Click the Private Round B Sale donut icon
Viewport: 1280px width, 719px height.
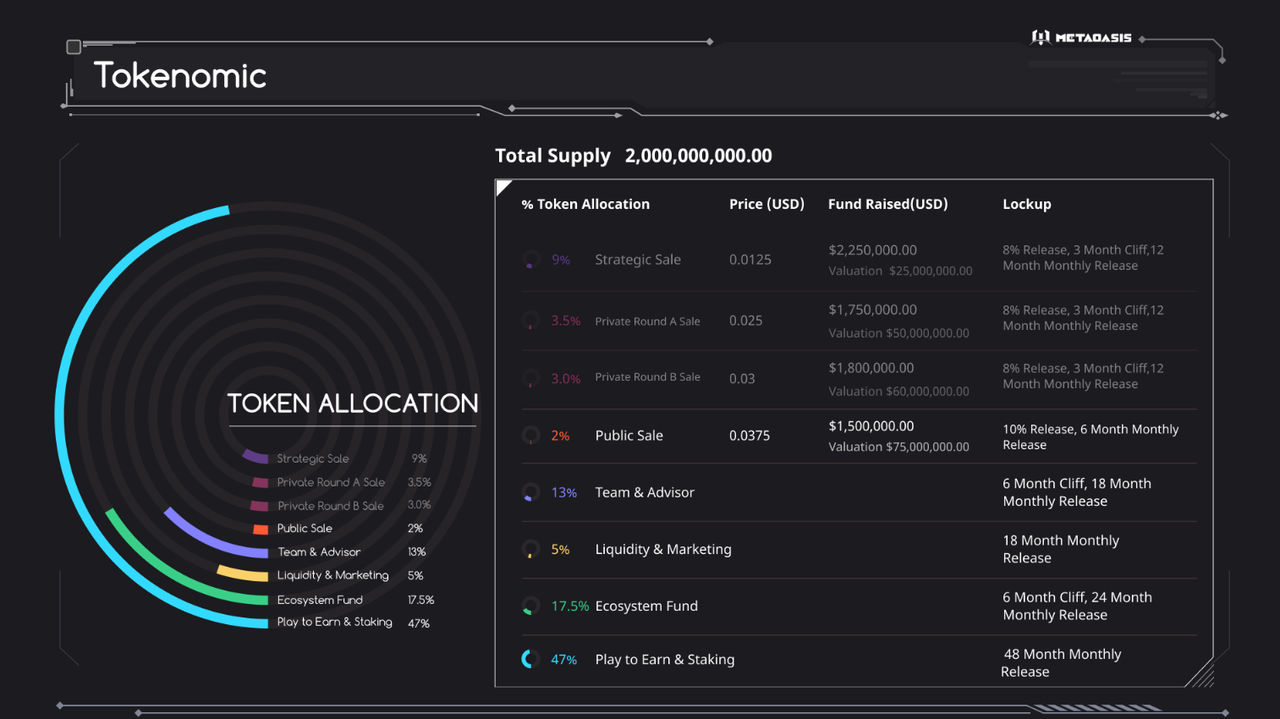point(531,379)
